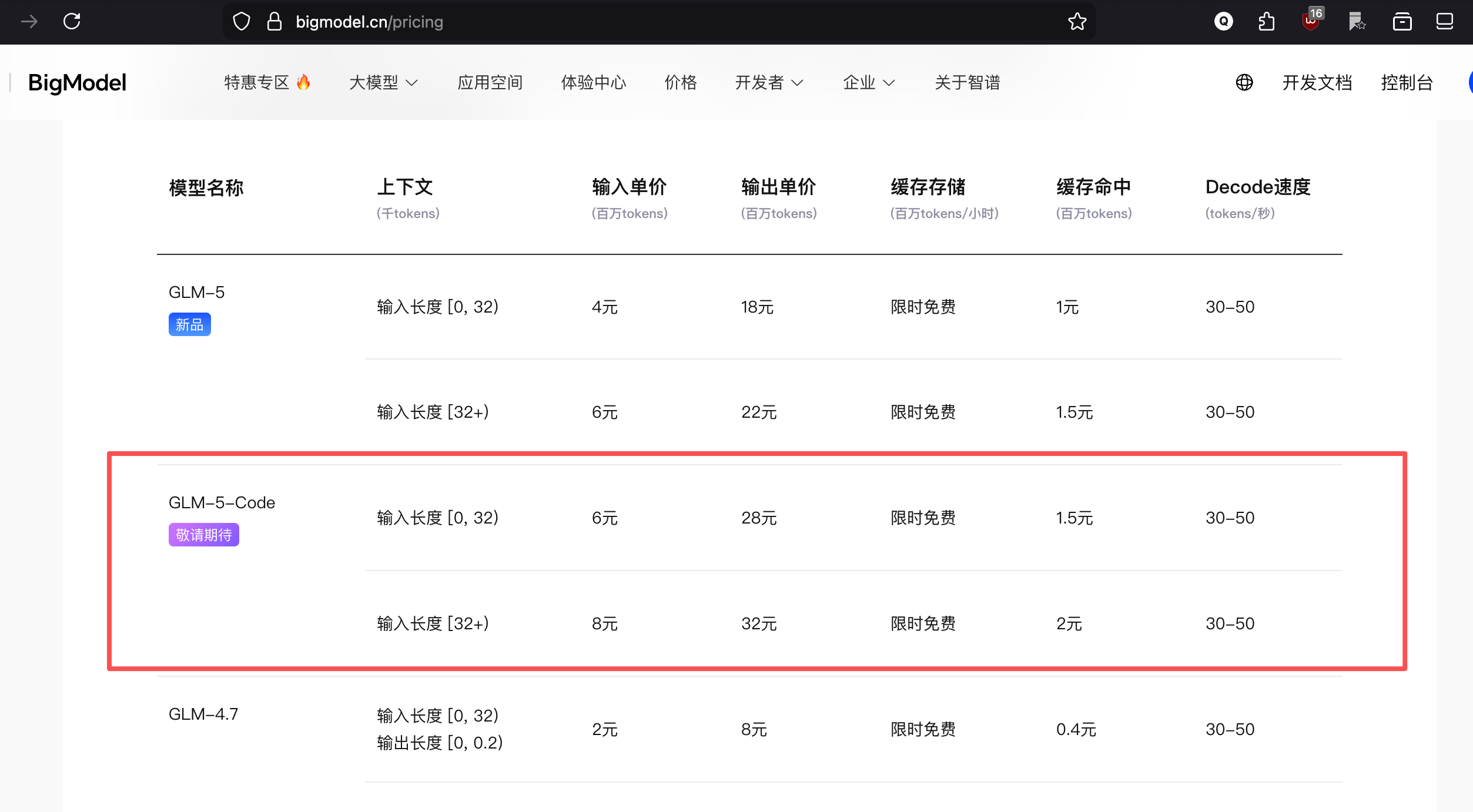Viewport: 1473px width, 812px height.
Task: Expand the 开发者 dropdown
Action: tap(769, 82)
